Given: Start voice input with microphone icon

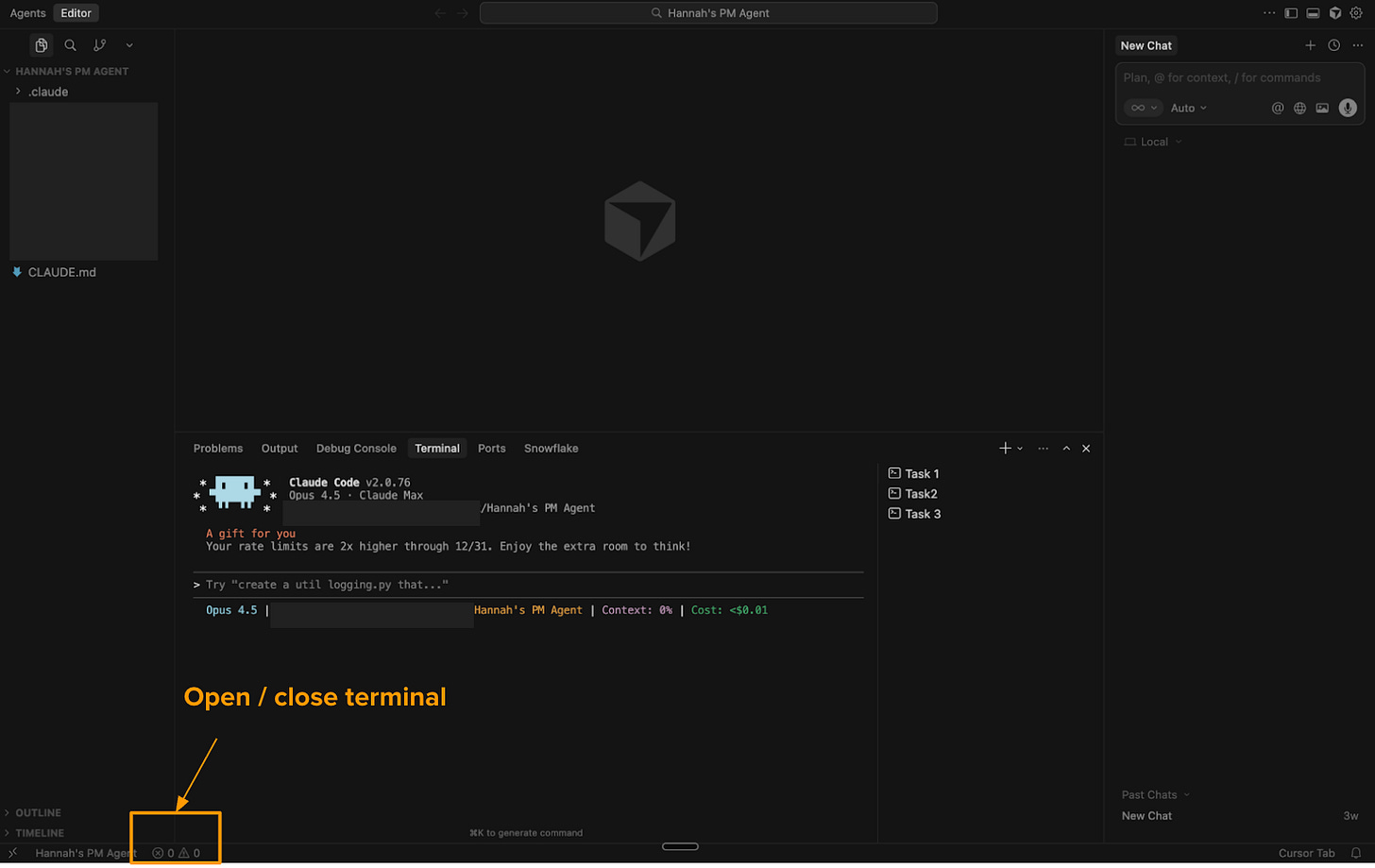Looking at the screenshot, I should tap(1348, 108).
